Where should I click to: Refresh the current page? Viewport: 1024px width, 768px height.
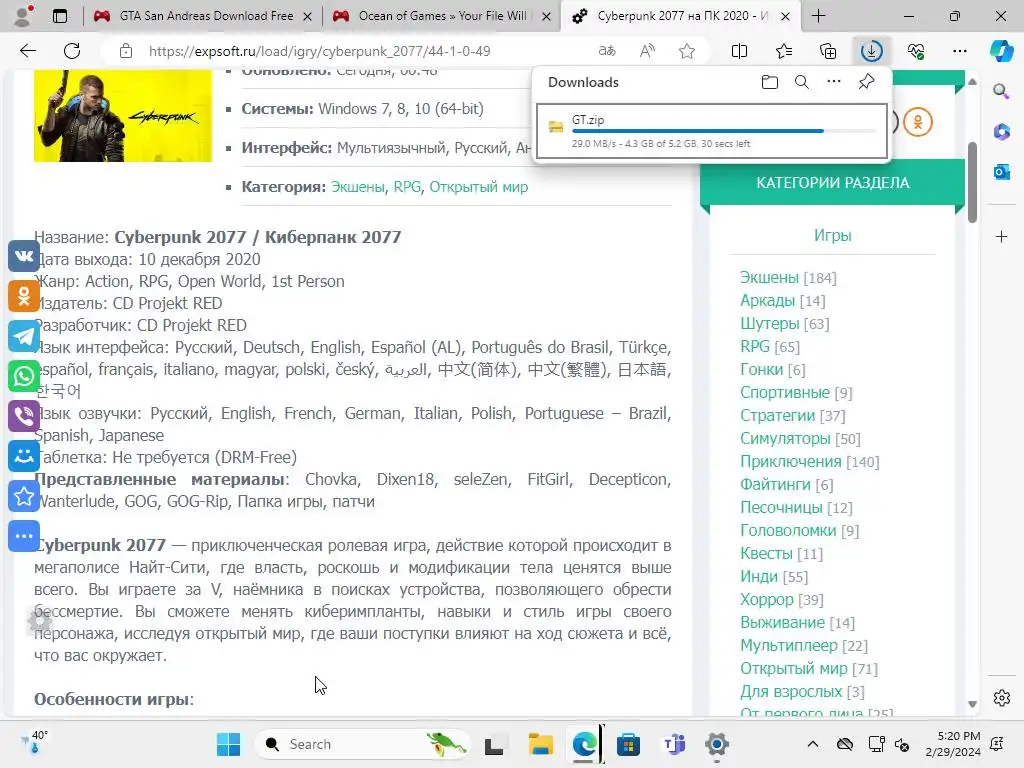(72, 51)
